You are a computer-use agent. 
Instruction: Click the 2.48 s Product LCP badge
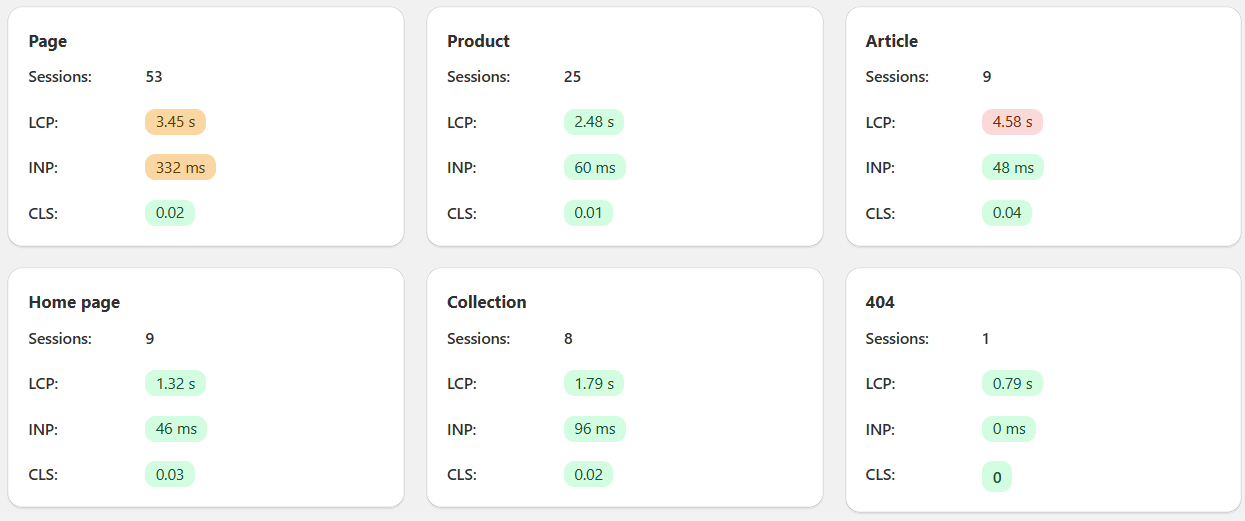(x=593, y=122)
